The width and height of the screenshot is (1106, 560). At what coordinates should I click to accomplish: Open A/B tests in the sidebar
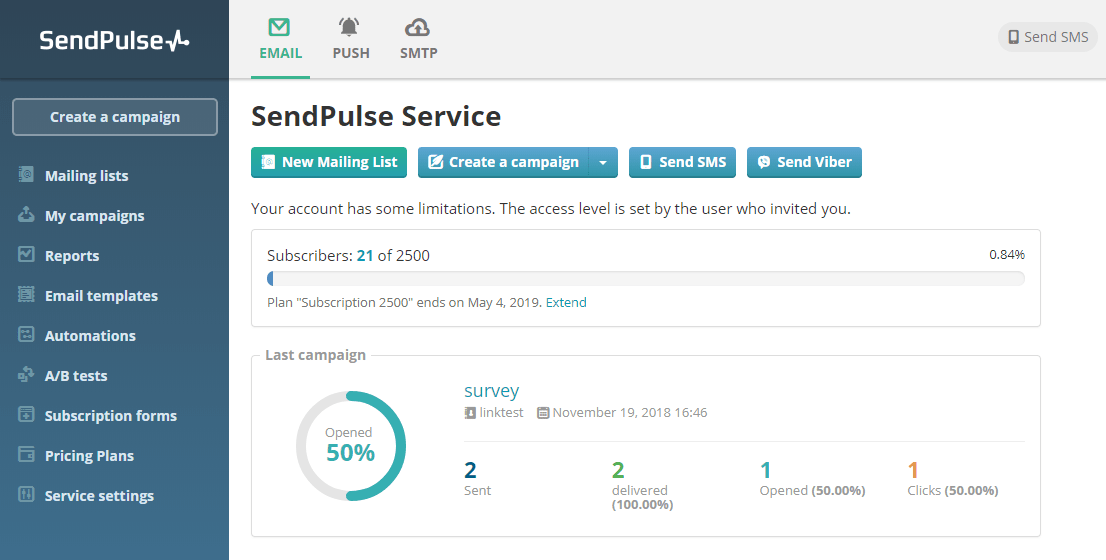tap(76, 376)
